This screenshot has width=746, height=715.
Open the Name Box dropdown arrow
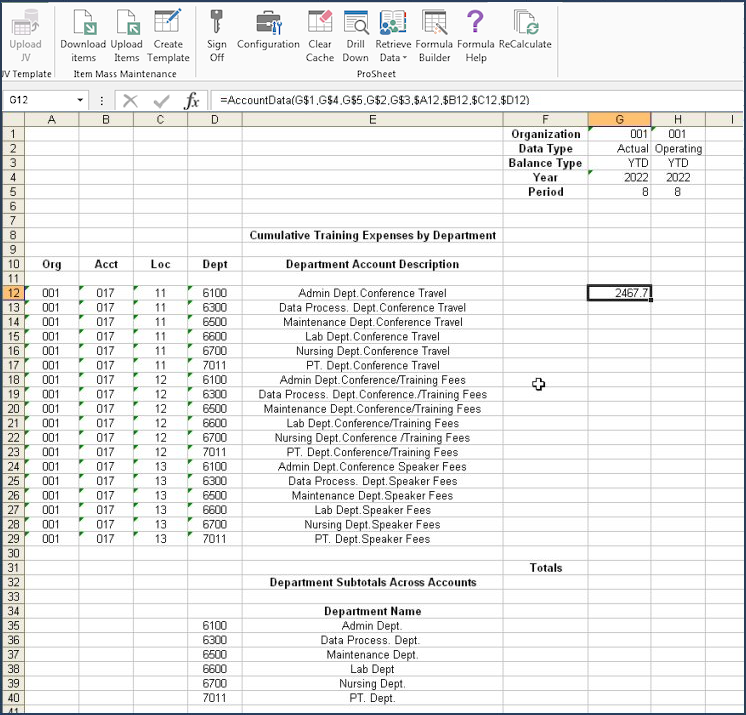coord(81,101)
